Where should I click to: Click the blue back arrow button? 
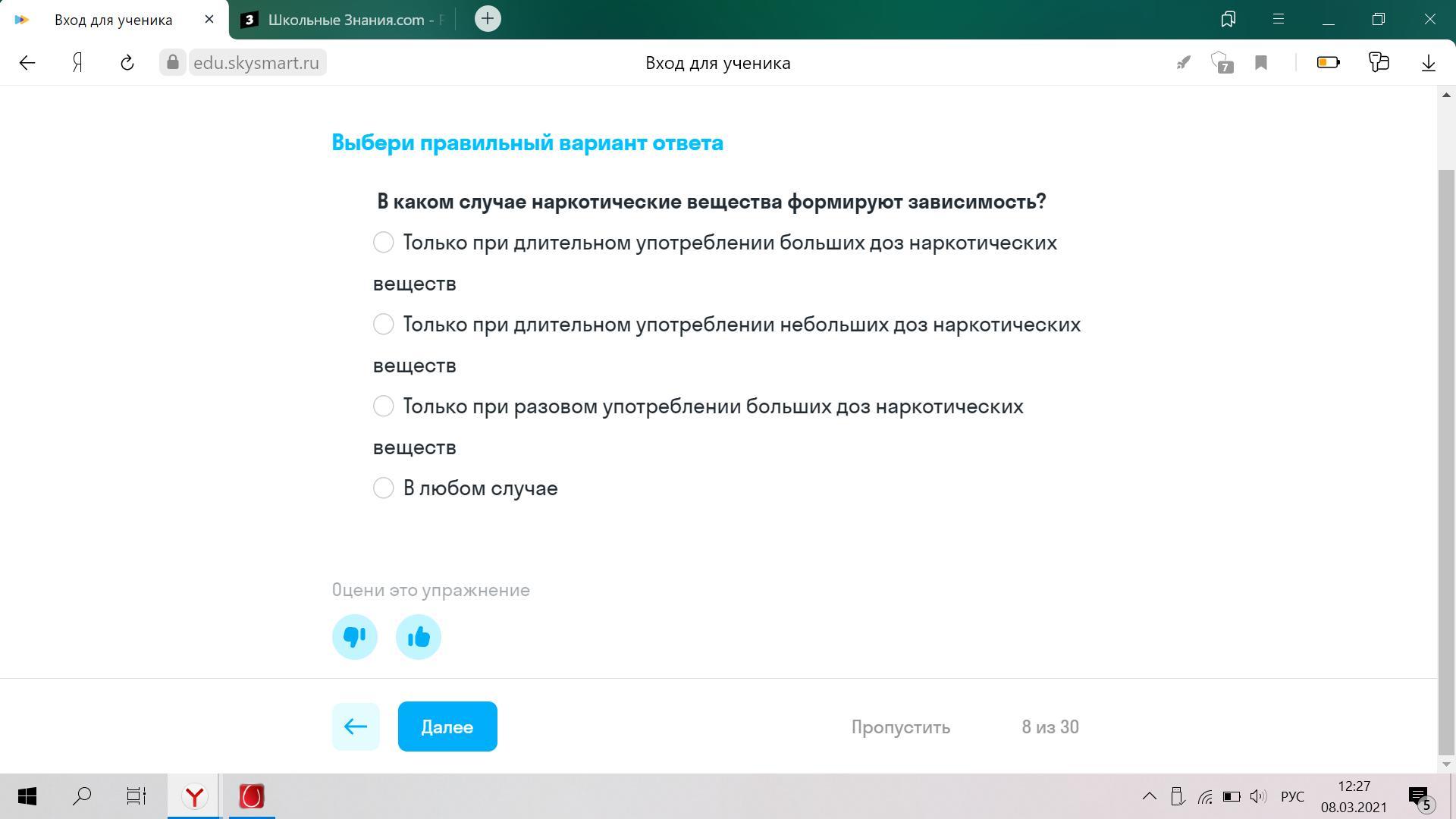pyautogui.click(x=356, y=726)
